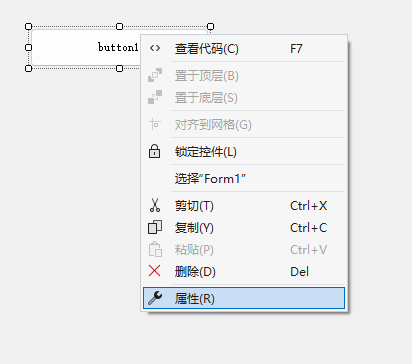Click the Bring to Front icon
This screenshot has width=412, height=364.
(x=155, y=75)
